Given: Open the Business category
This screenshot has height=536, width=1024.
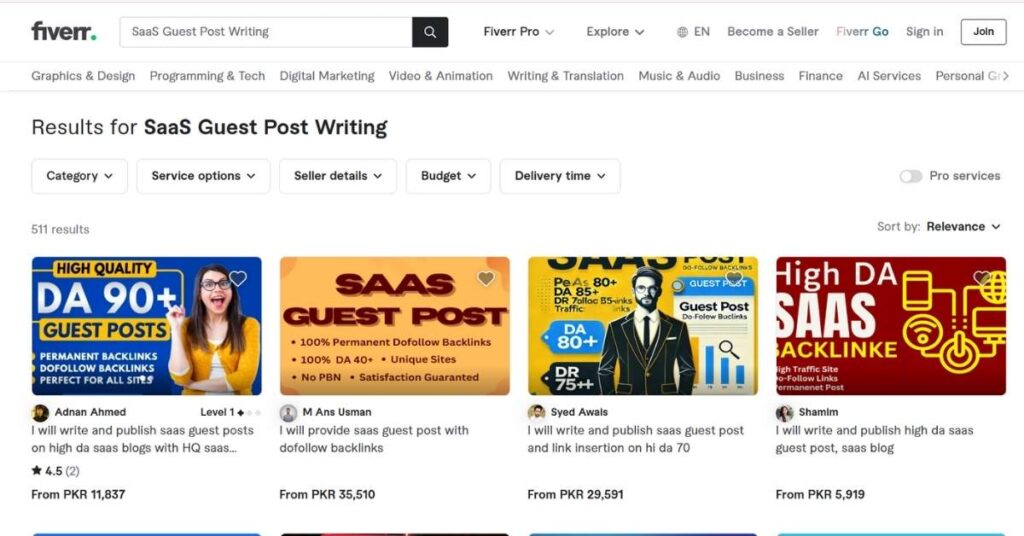Looking at the screenshot, I should pos(759,76).
